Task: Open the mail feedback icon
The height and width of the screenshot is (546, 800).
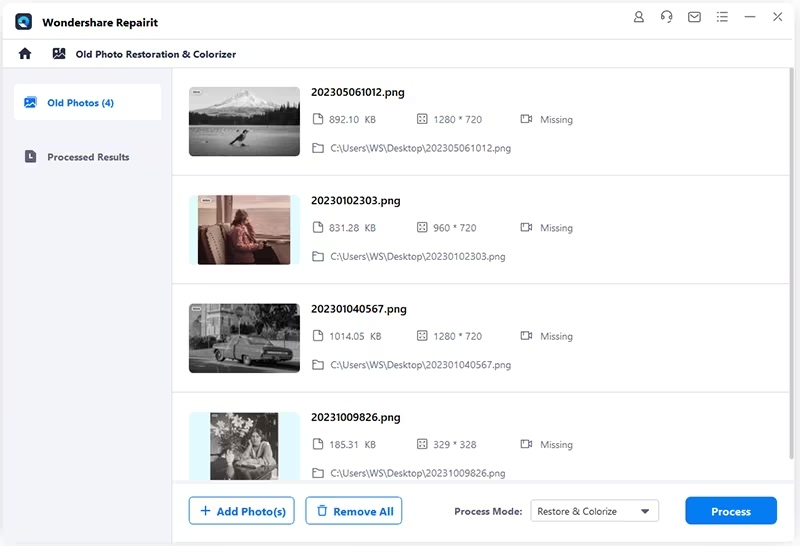Action: 694,18
